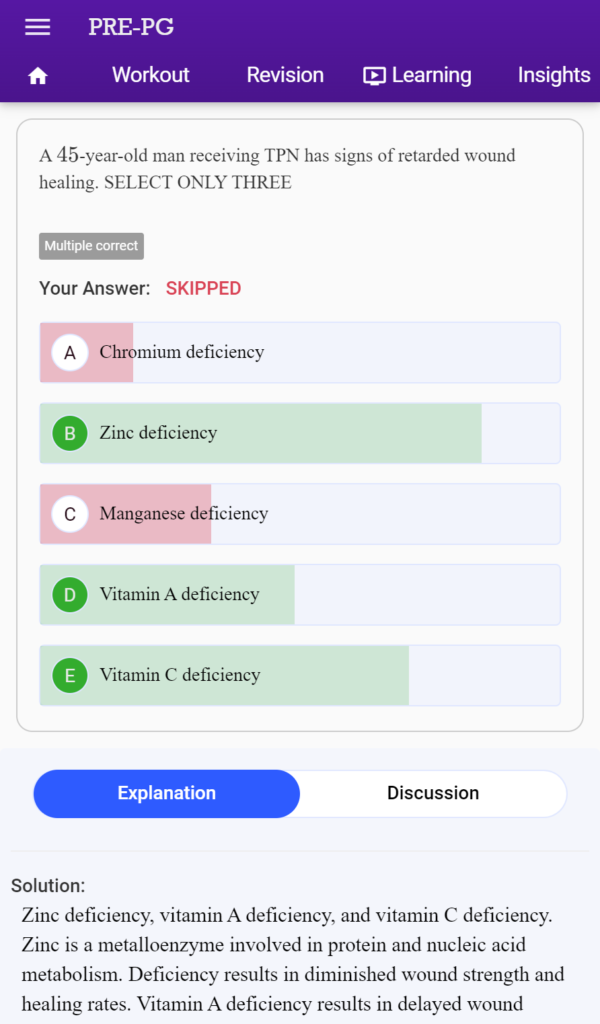Go to the home icon

(x=38, y=76)
